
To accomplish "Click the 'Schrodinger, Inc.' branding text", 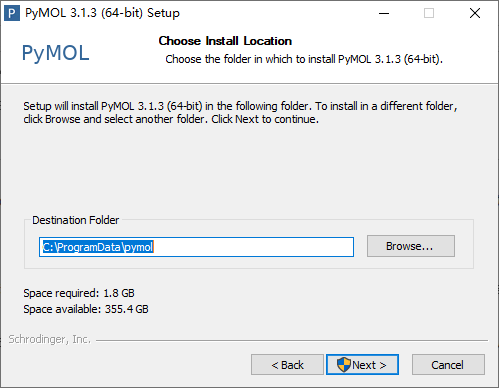I will [x=49, y=339].
